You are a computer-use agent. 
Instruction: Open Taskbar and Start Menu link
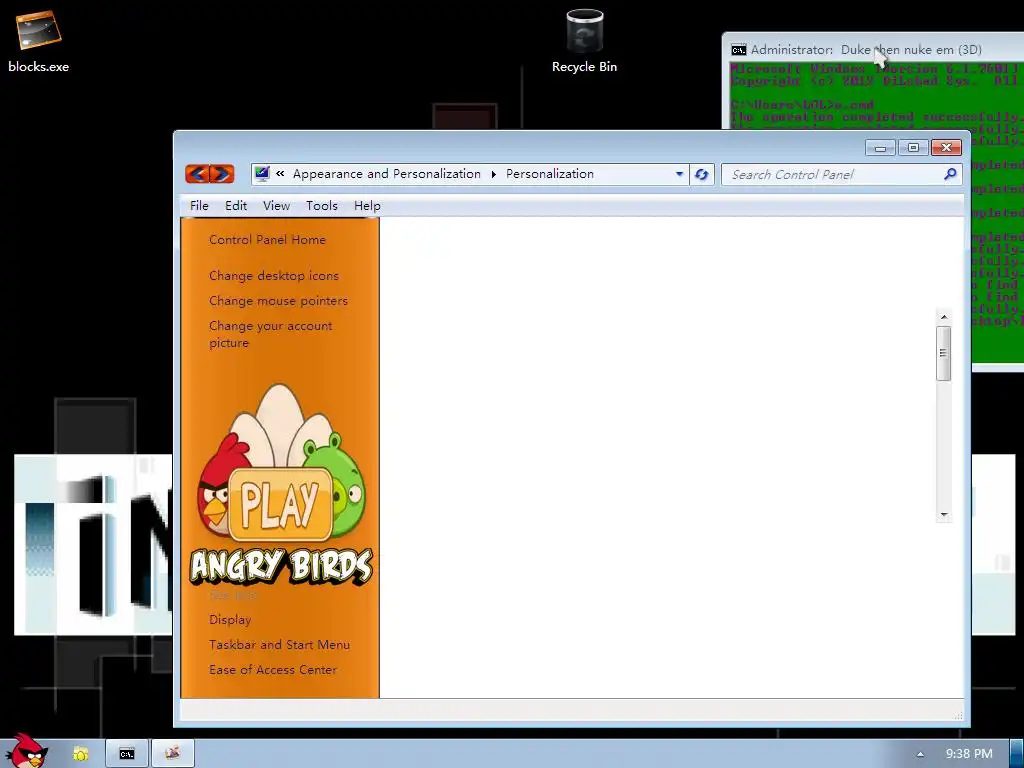tap(280, 645)
